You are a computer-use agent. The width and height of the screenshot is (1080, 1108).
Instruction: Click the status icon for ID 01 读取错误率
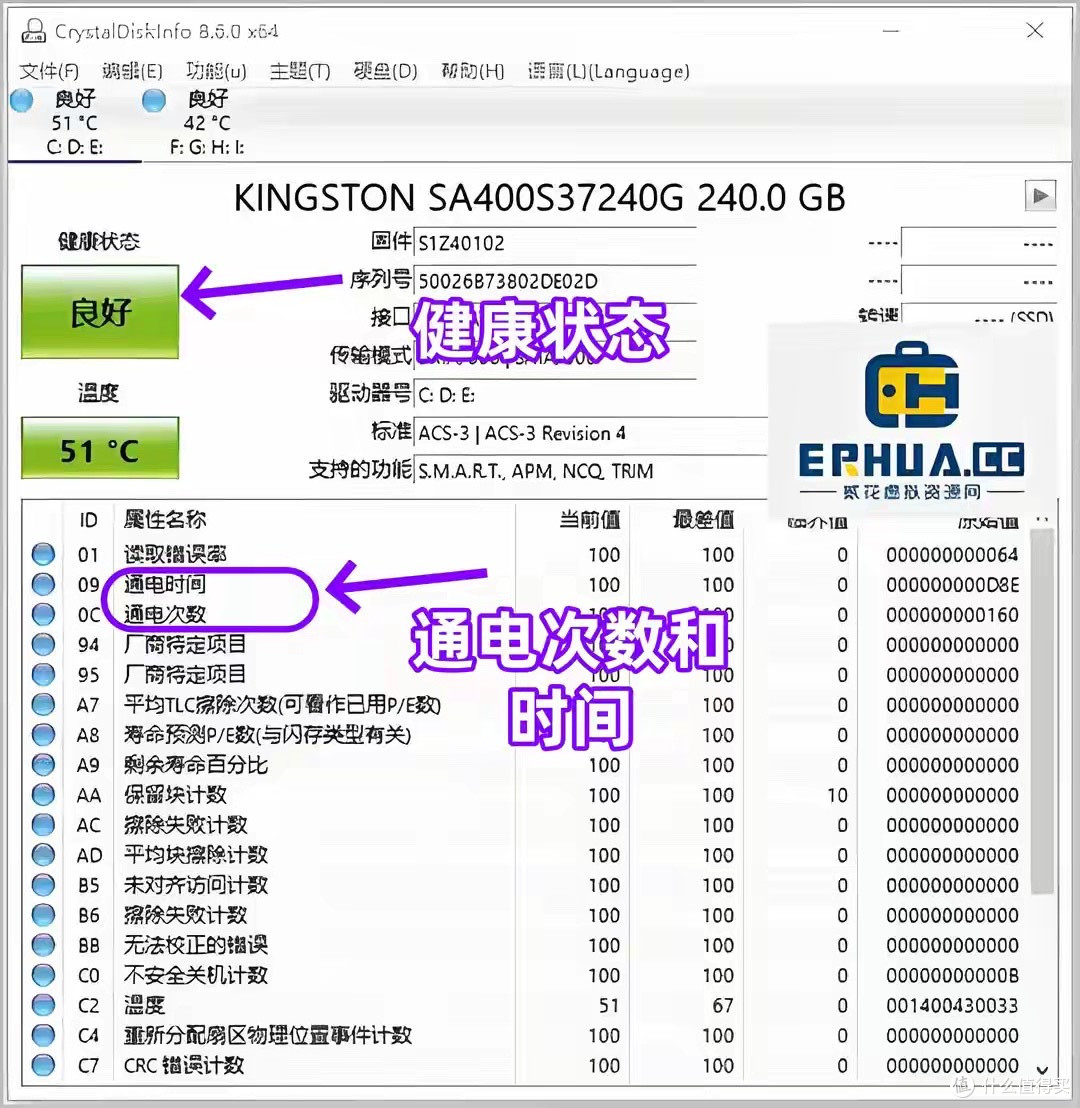click(x=43, y=554)
